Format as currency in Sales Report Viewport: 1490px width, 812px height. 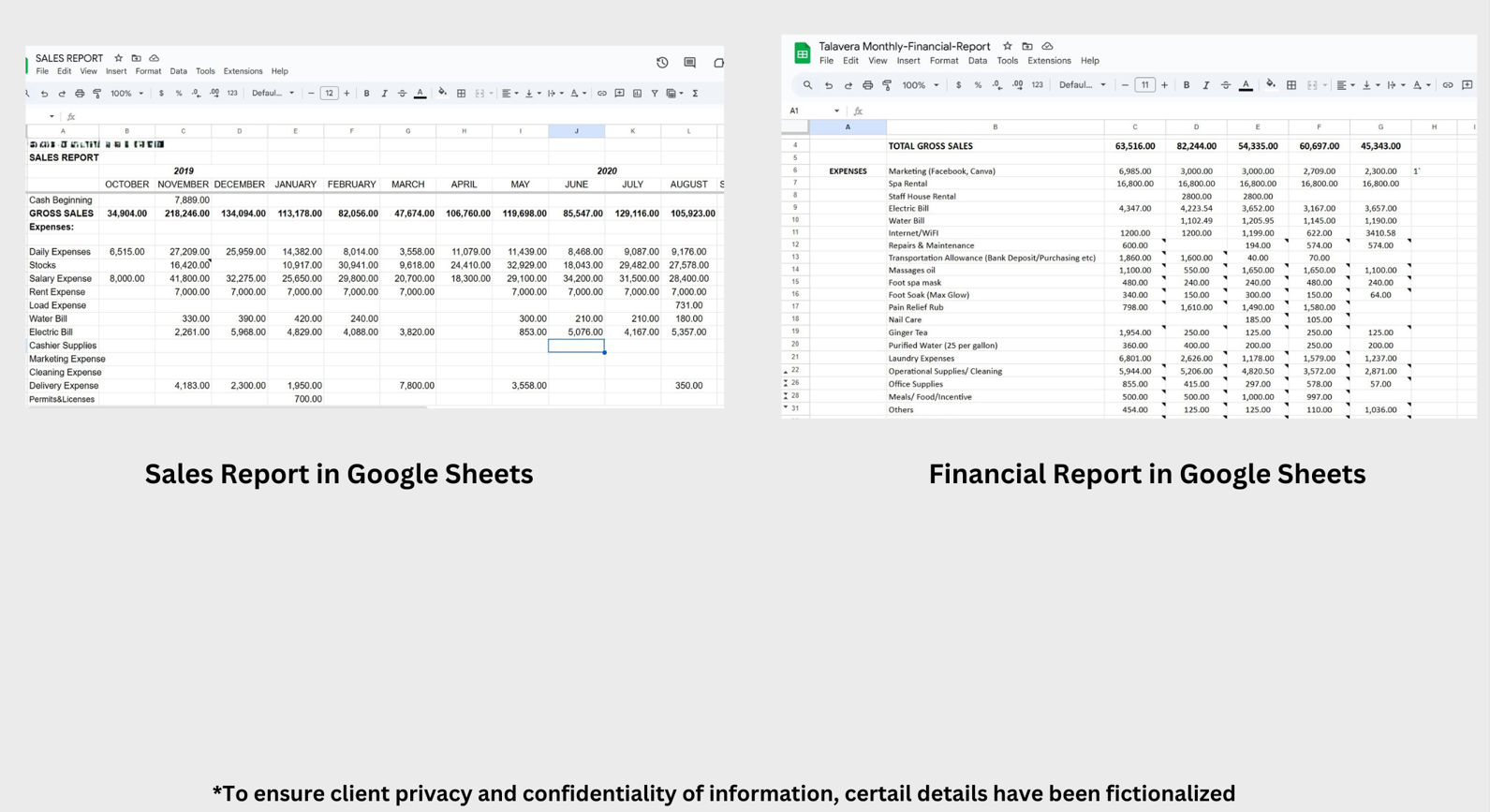161,94
